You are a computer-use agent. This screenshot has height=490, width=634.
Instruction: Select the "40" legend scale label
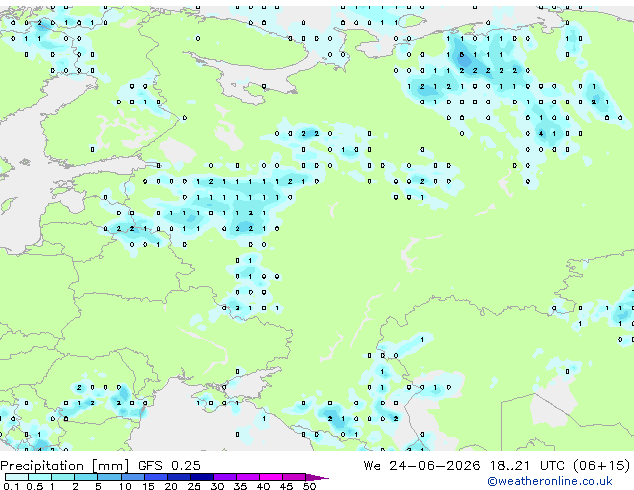click(x=263, y=486)
